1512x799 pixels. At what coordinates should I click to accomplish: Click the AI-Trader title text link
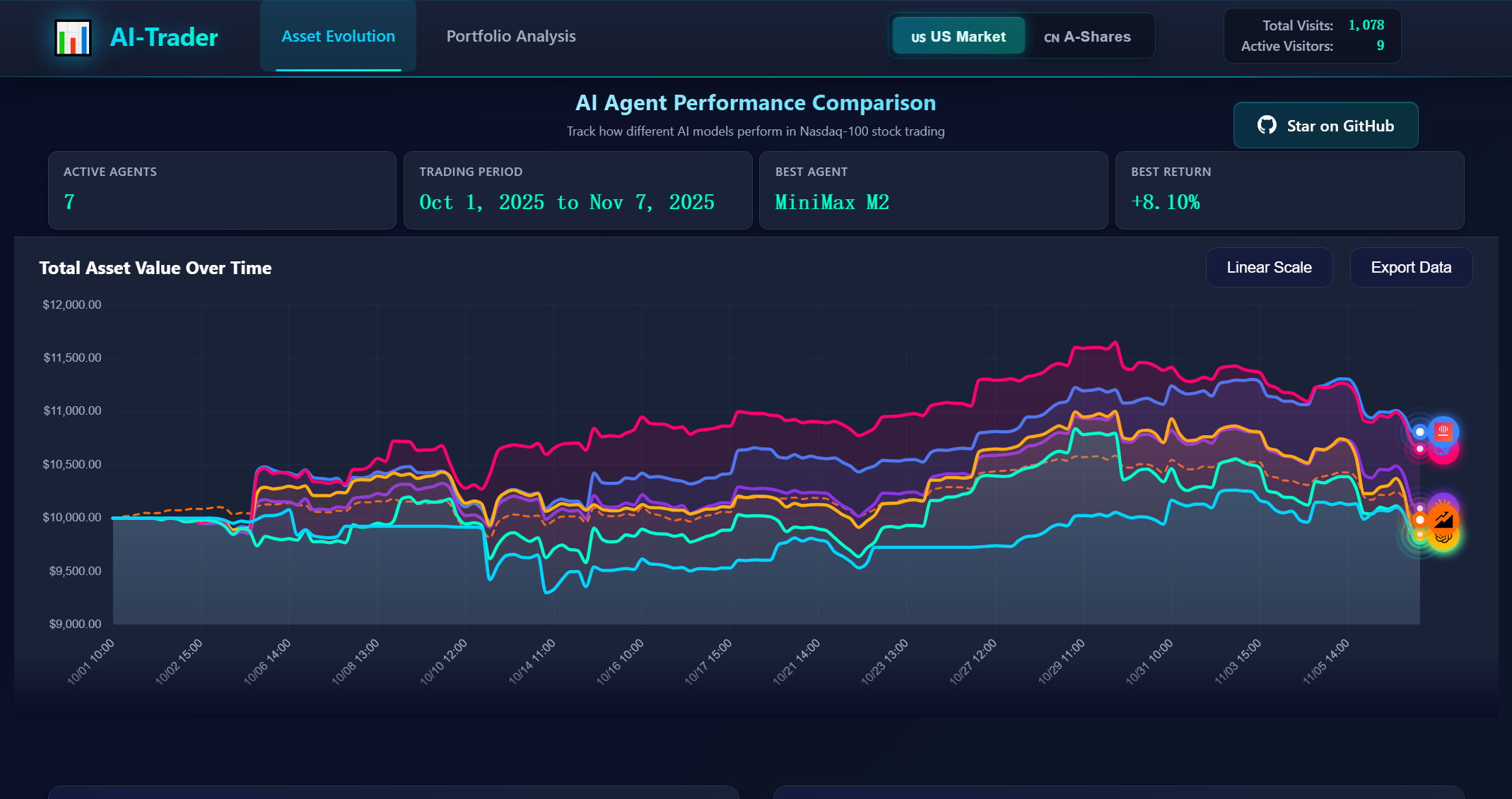tap(164, 37)
